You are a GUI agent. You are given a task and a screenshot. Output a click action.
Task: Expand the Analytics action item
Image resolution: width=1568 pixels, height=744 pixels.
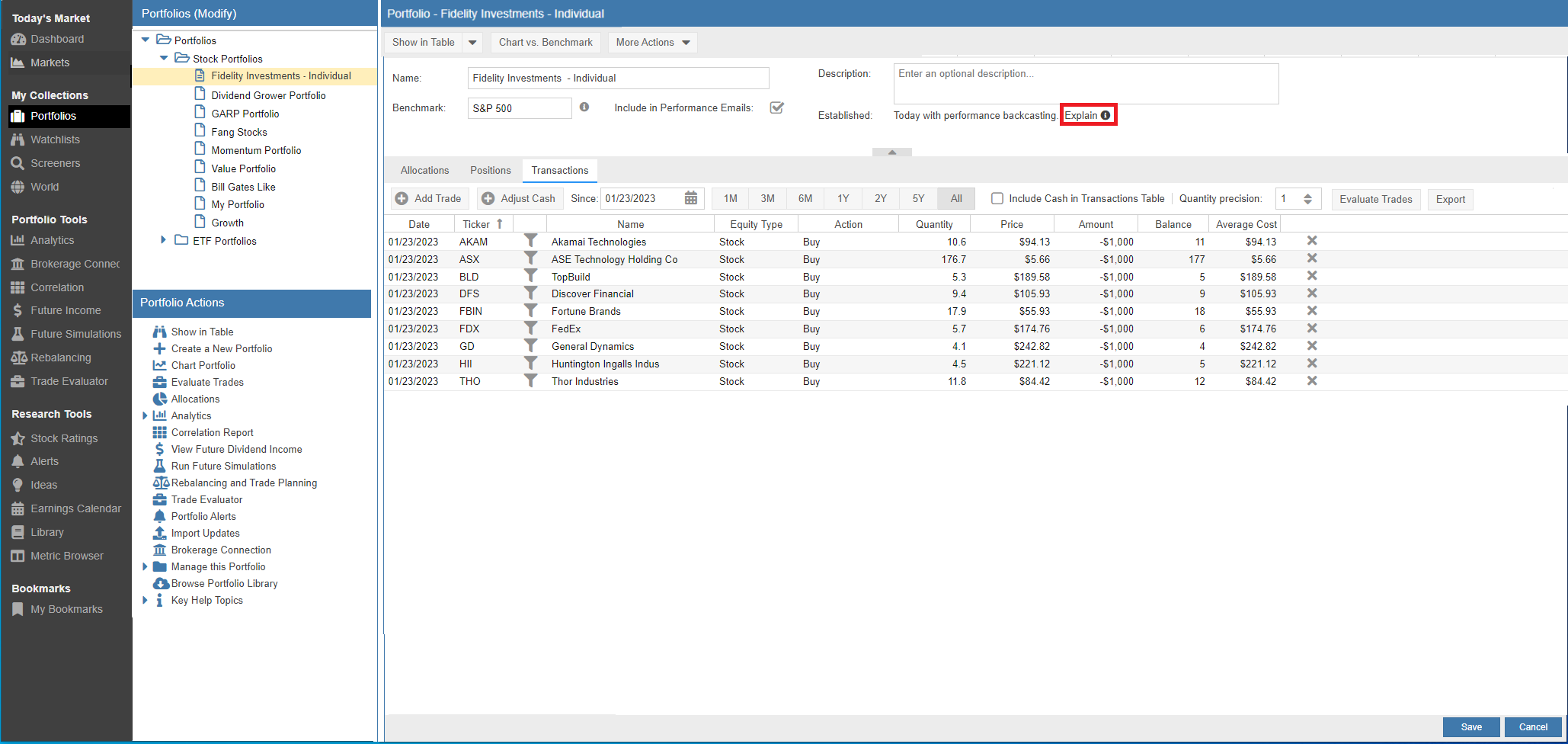pos(145,415)
